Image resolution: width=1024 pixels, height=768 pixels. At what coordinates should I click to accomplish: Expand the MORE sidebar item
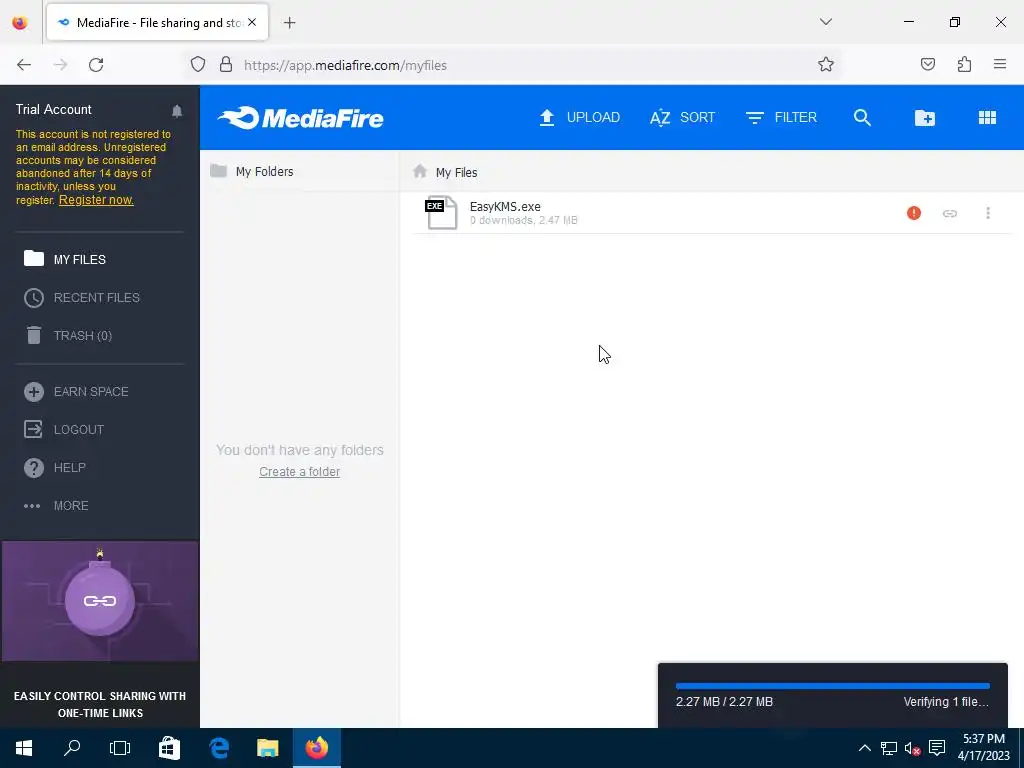(x=56, y=505)
